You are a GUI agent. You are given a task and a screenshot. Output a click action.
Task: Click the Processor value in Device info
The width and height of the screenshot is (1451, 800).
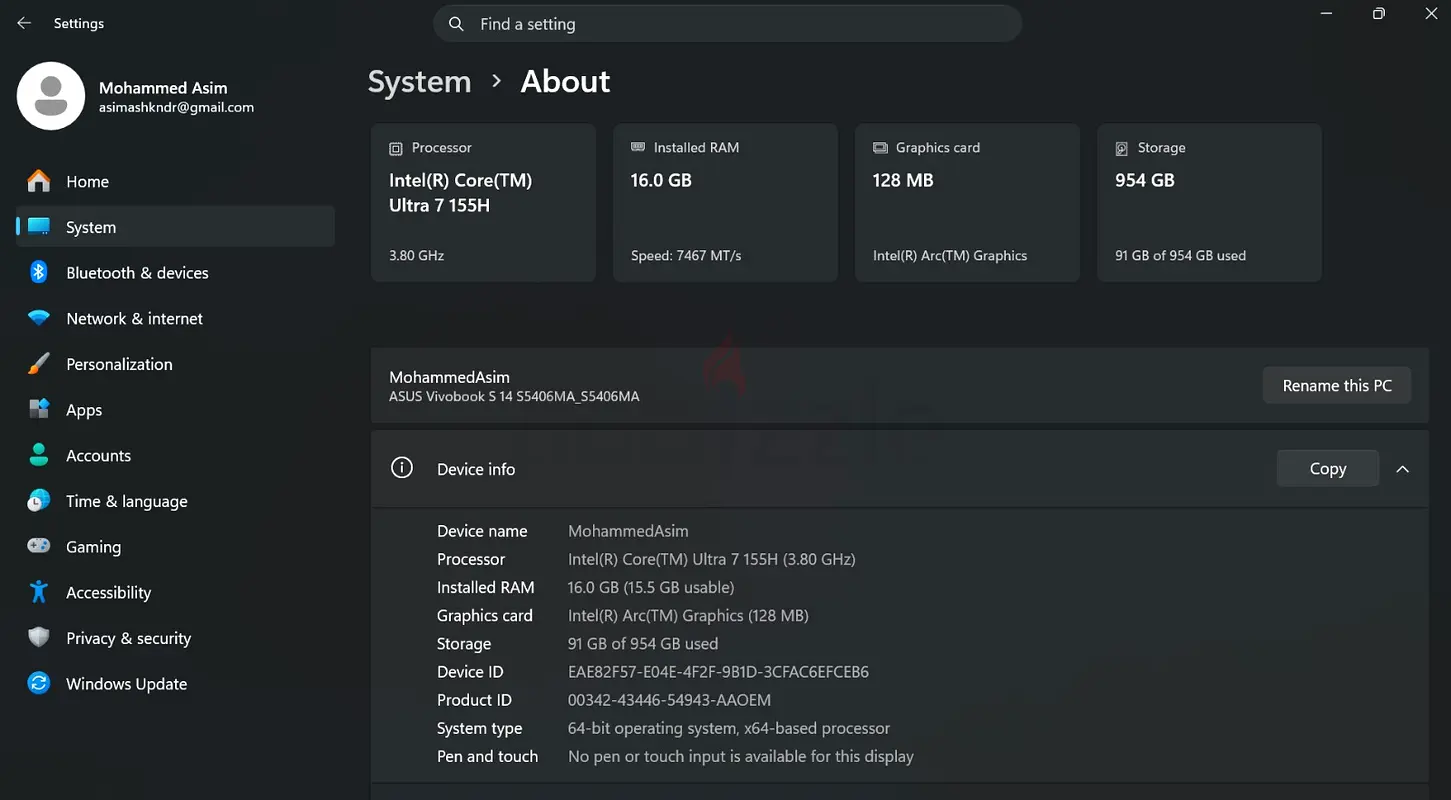point(712,559)
